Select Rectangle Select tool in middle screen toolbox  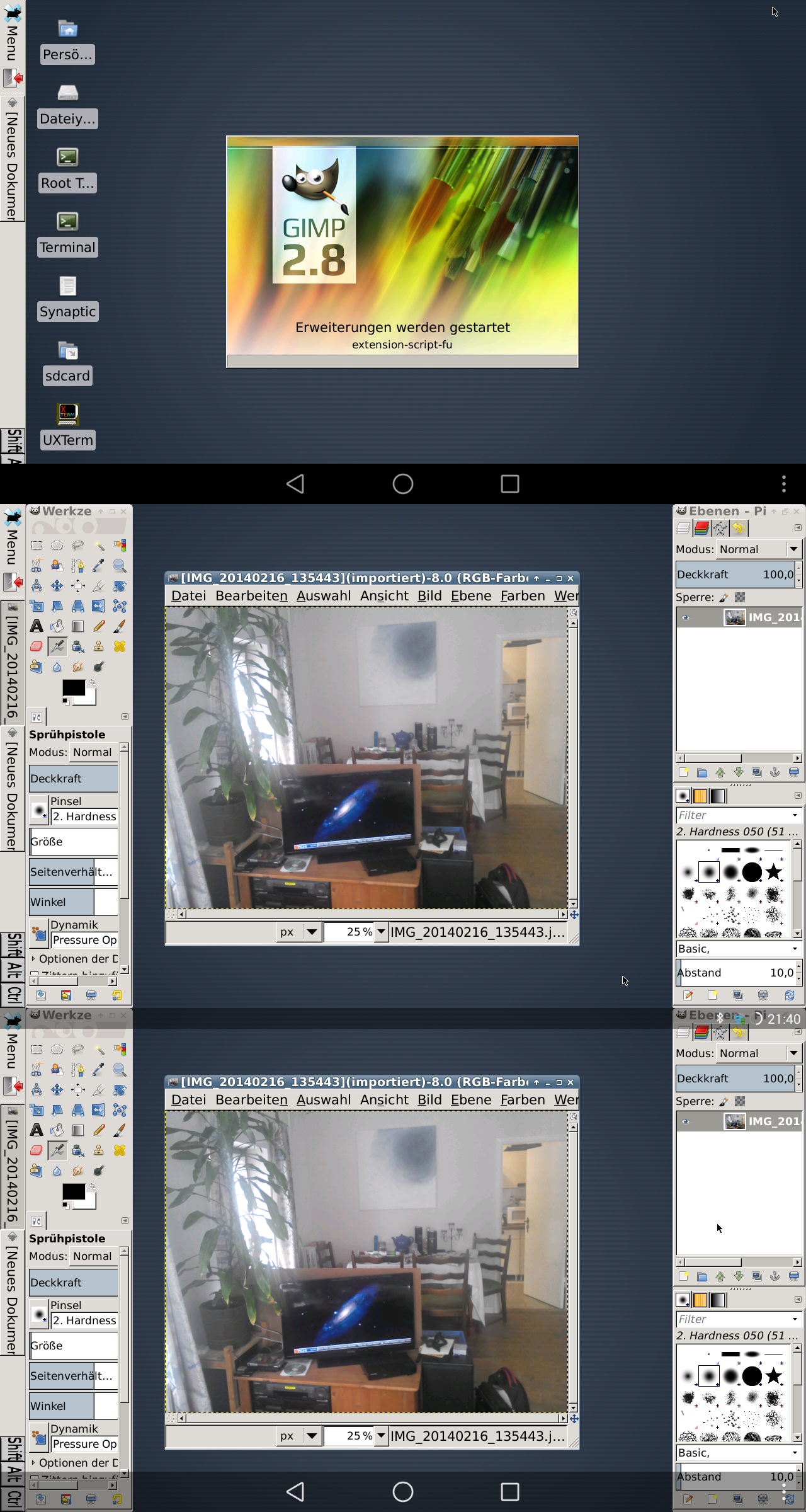(x=37, y=546)
